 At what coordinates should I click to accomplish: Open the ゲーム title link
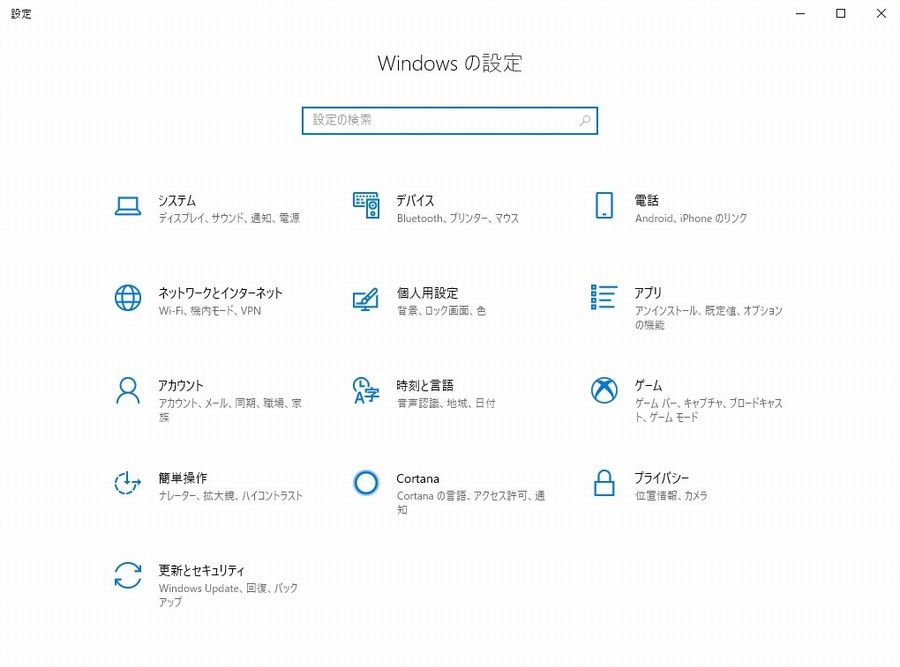pos(648,385)
